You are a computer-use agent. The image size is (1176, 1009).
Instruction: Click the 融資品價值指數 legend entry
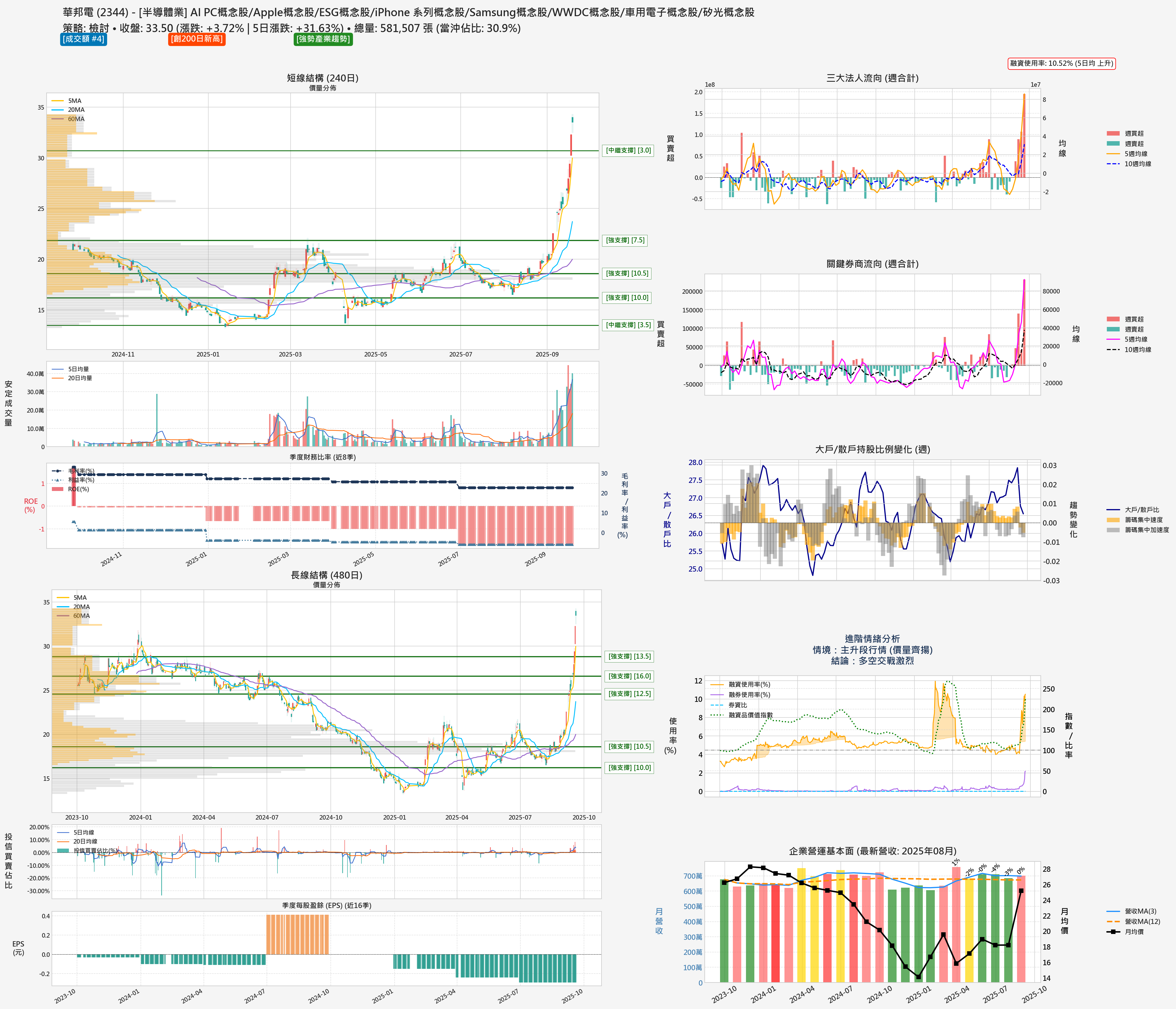750,716
